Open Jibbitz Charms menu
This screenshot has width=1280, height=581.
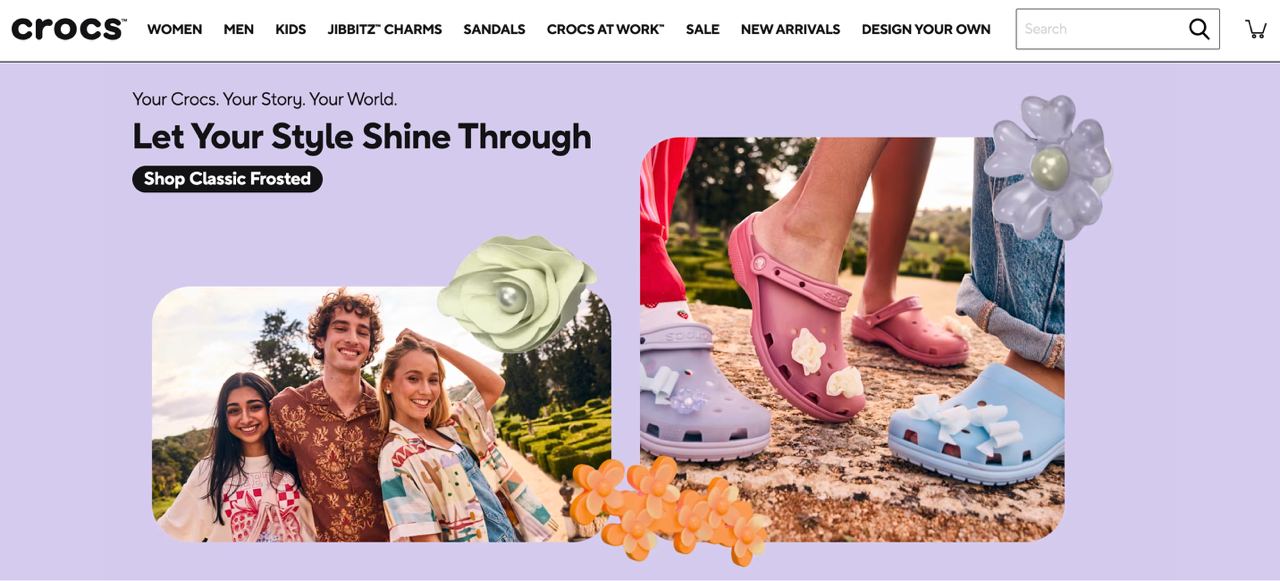pos(385,29)
